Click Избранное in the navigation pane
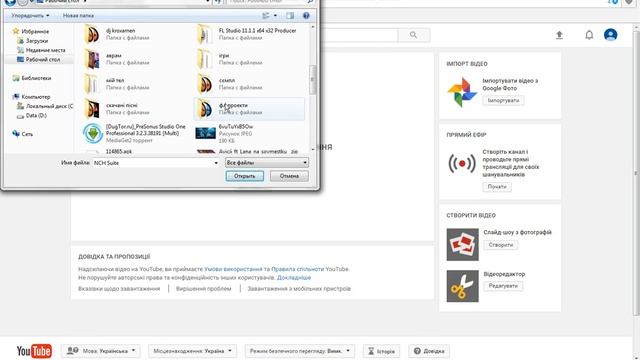 (x=35, y=31)
